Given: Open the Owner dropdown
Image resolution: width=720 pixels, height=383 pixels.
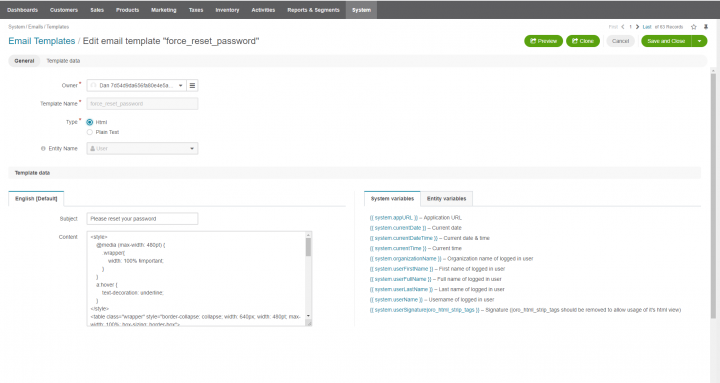Looking at the screenshot, I should [x=136, y=85].
